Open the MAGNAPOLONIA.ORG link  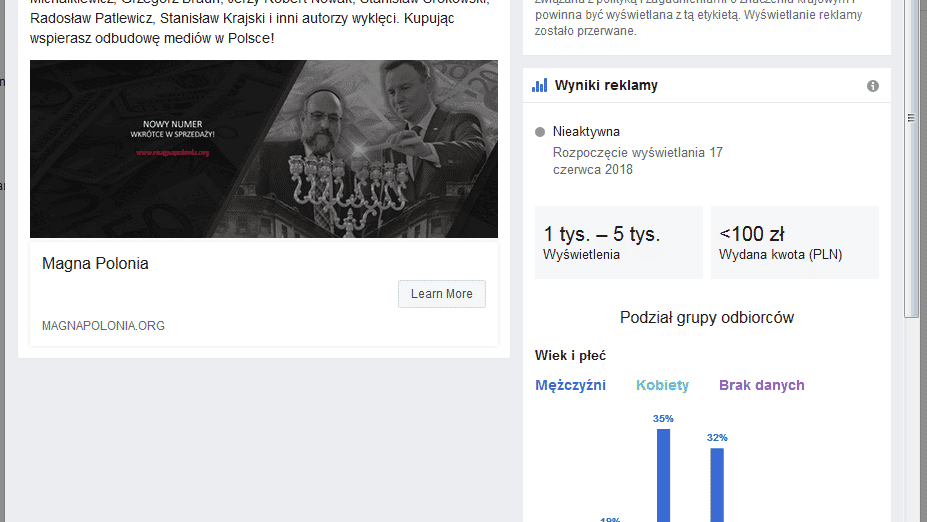coord(103,326)
